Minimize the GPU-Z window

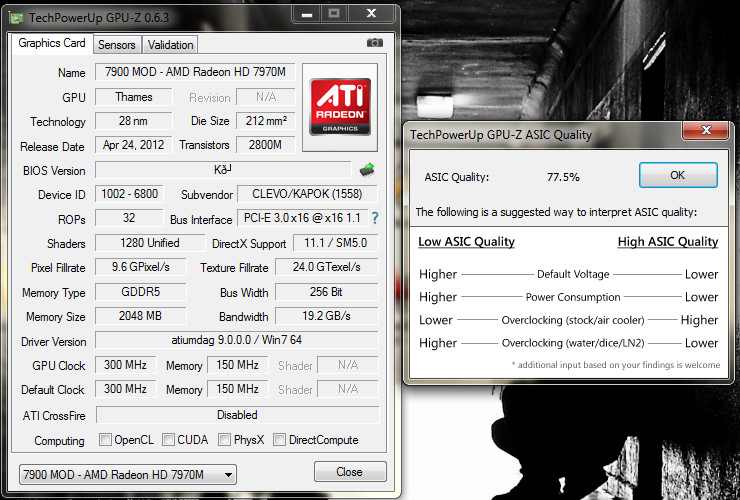point(307,14)
